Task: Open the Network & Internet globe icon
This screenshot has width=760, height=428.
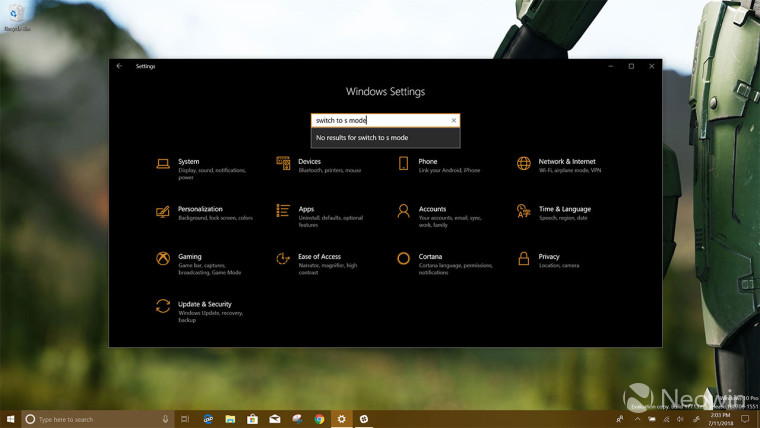Action: tap(523, 163)
